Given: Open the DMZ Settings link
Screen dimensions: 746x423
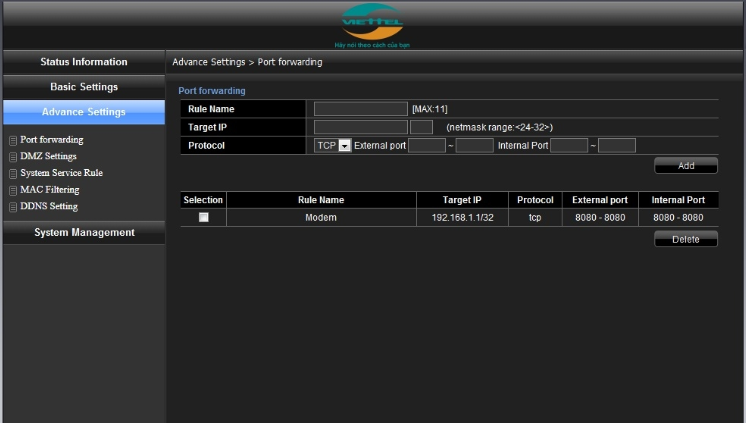Looking at the screenshot, I should pyautogui.click(x=48, y=157).
